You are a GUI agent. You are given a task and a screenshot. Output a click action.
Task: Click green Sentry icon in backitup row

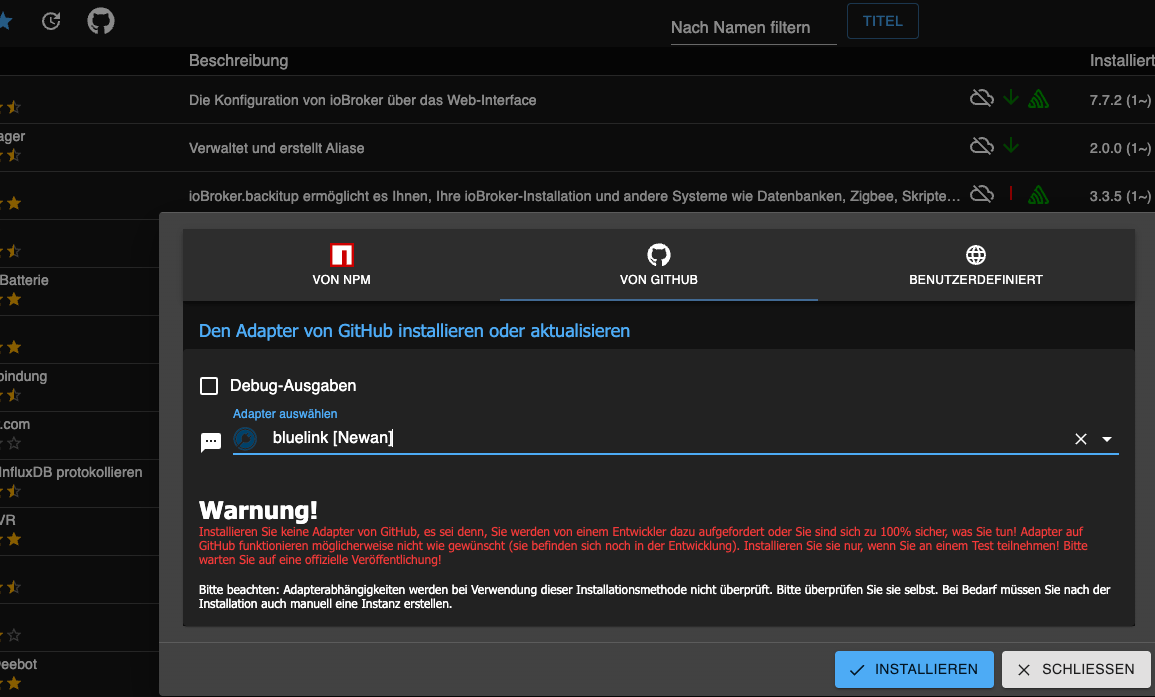[x=1038, y=195]
